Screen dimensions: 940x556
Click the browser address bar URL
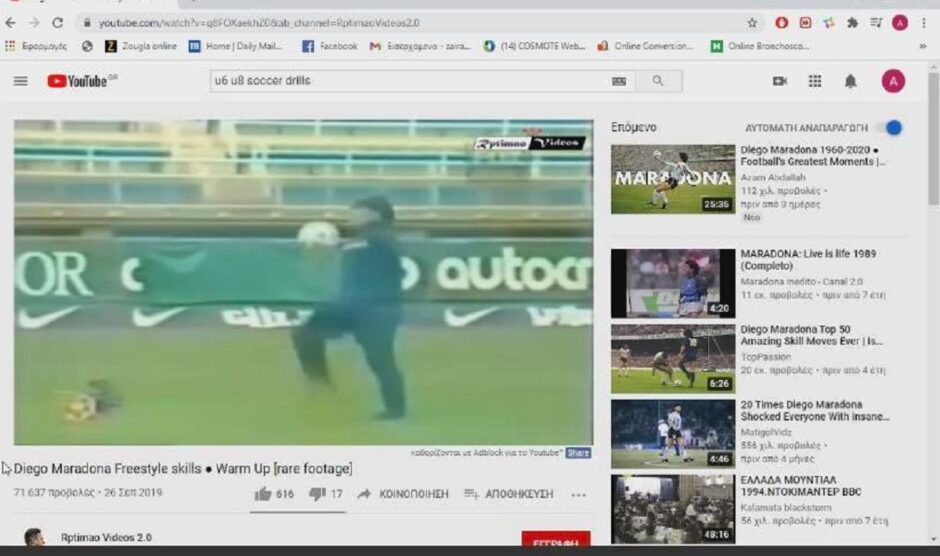pos(259,23)
